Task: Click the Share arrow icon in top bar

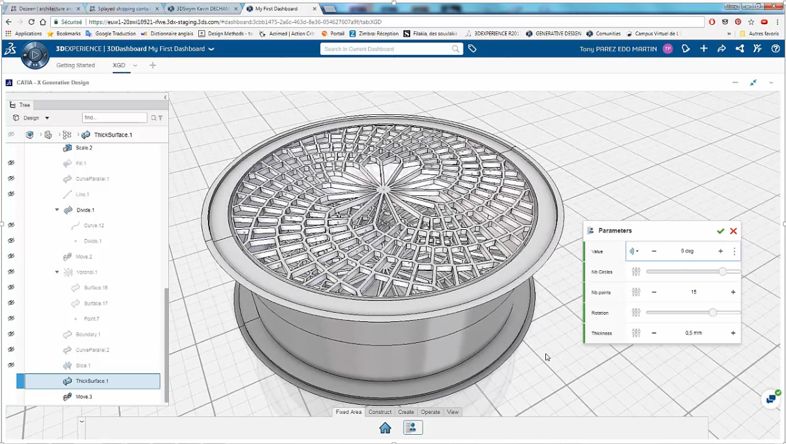Action: click(x=721, y=49)
